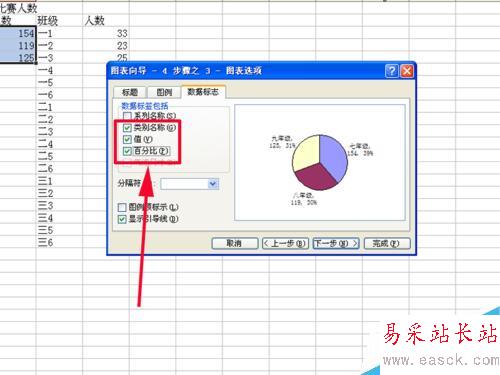Image resolution: width=500 pixels, height=375 pixels.
Task: Select the cell labeled 一6
Action: pyautogui.click(x=59, y=95)
